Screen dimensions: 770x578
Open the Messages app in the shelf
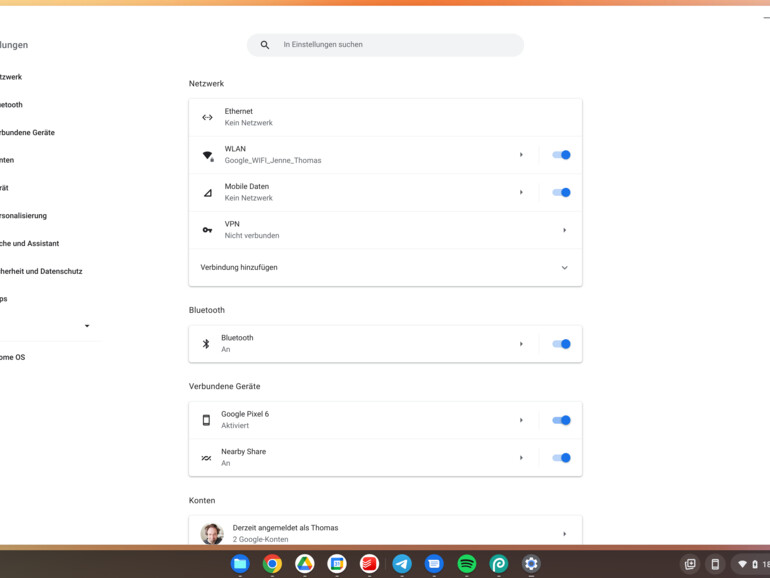(434, 564)
